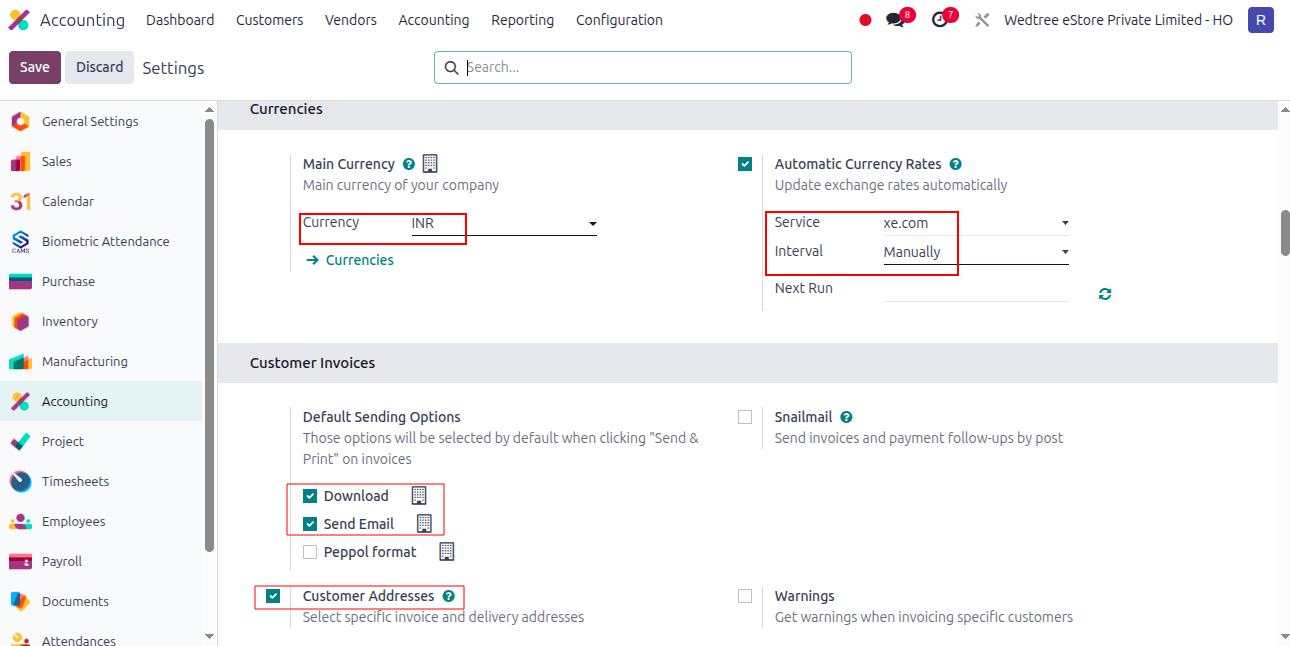Viewport: 1290px width, 646px height.
Task: Open the Reporting menu
Action: (x=522, y=20)
